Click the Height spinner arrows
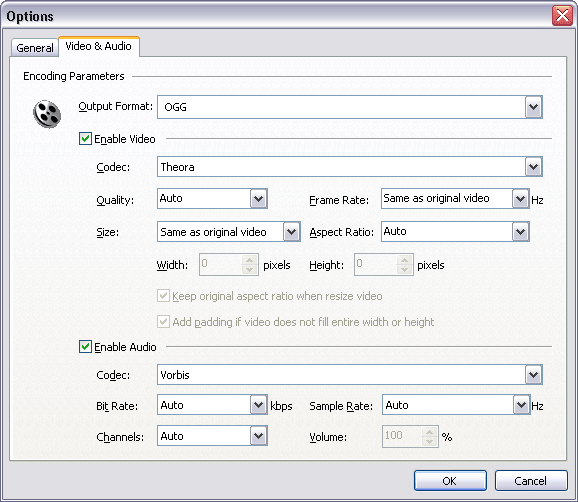 [x=404, y=264]
